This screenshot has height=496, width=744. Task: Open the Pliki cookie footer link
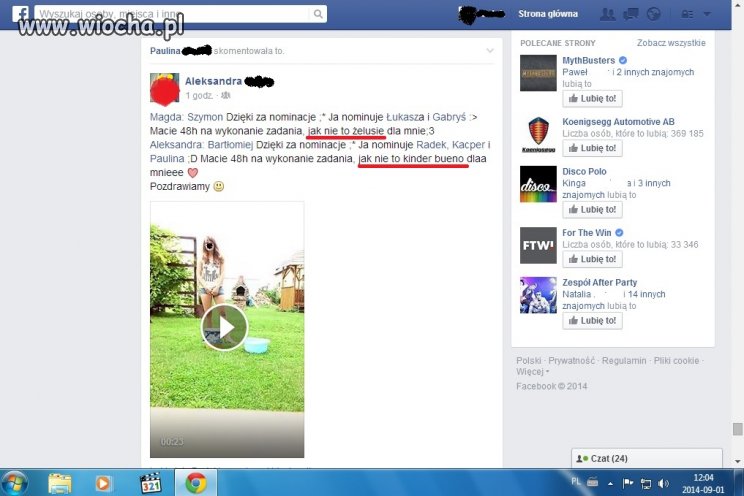pos(676,361)
